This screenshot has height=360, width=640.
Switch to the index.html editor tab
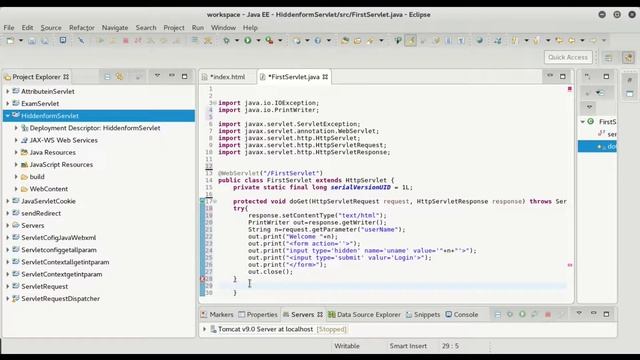click(x=227, y=77)
